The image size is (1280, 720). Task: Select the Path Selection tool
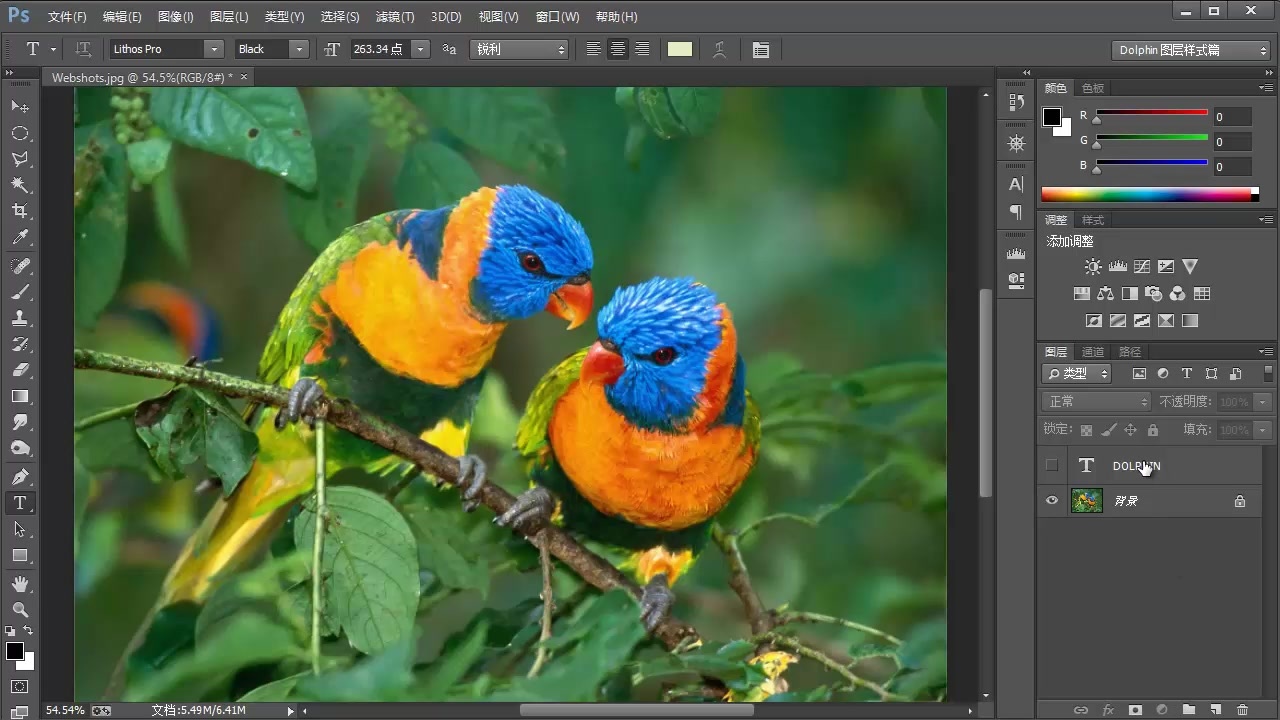(x=20, y=529)
